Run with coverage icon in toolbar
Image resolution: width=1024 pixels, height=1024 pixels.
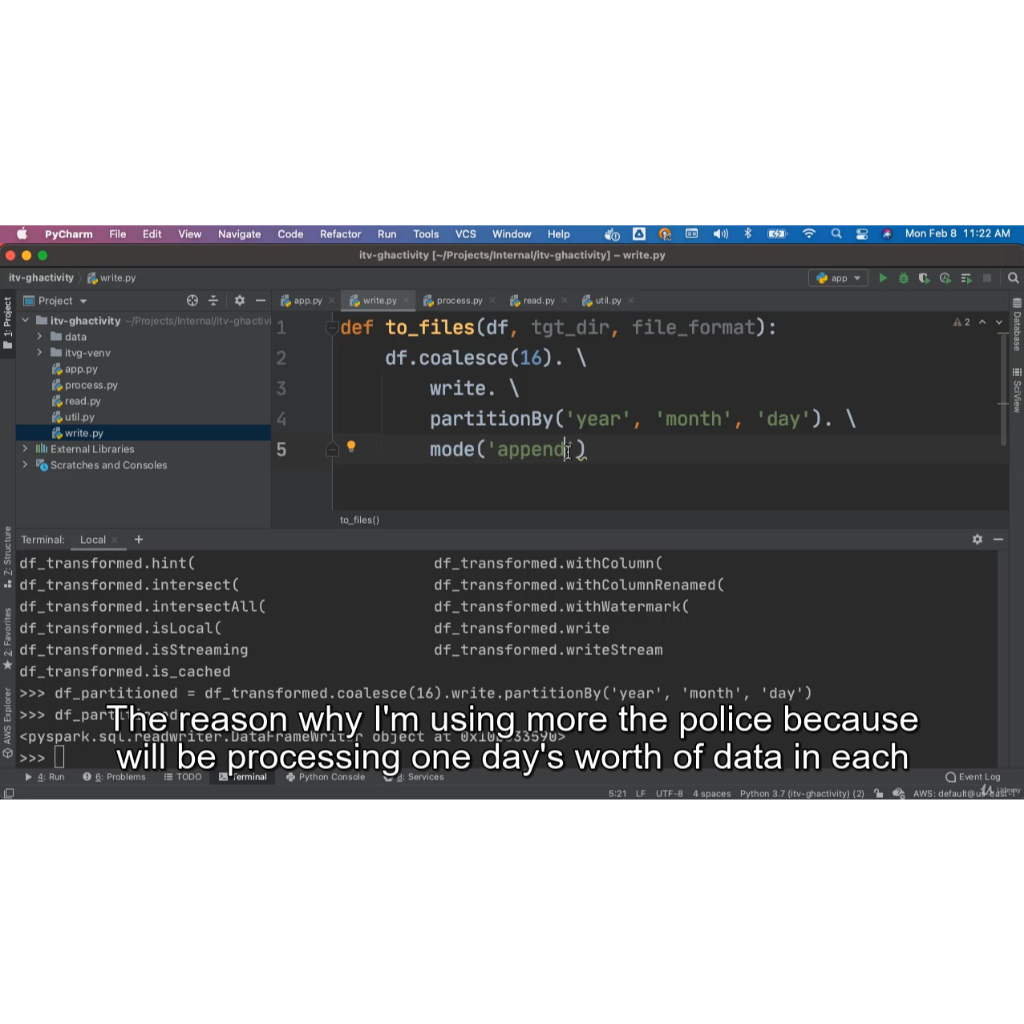tap(924, 278)
